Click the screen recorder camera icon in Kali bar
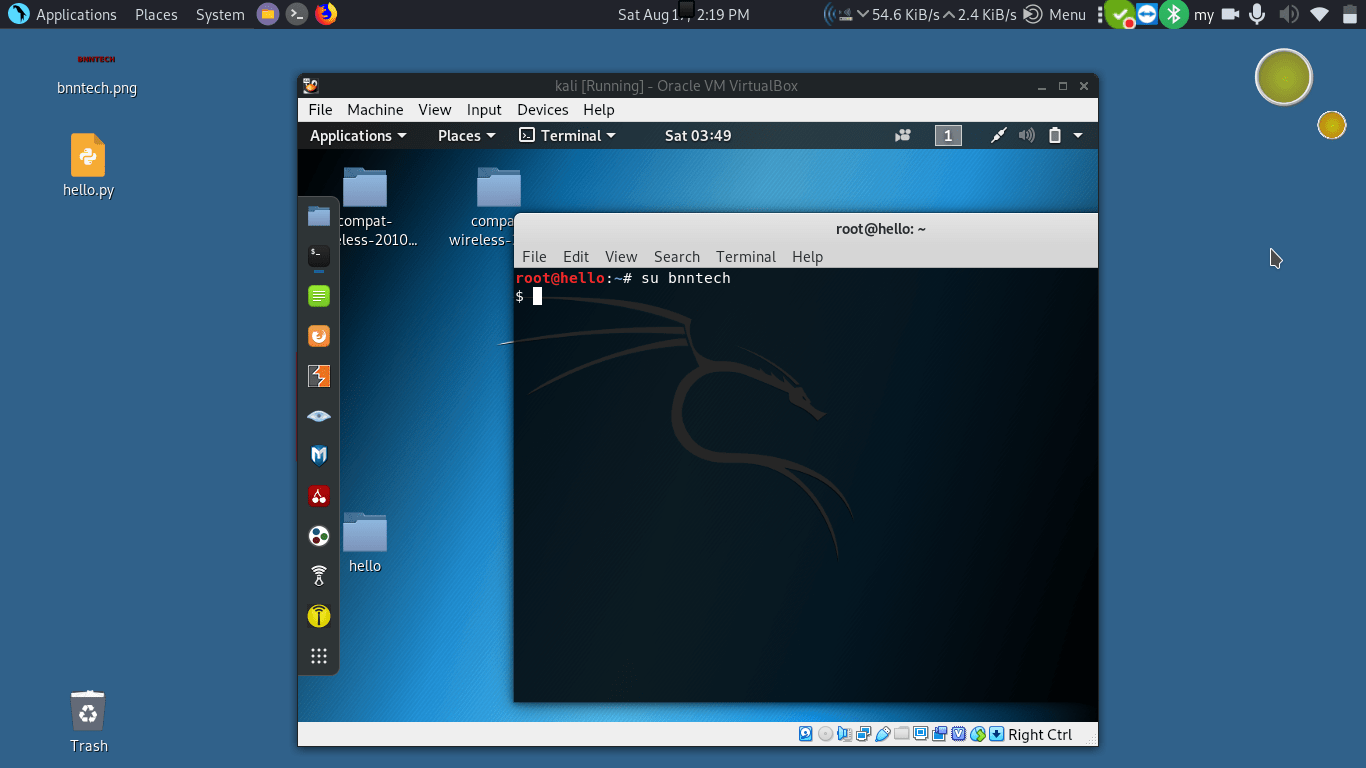The width and height of the screenshot is (1366, 768). pyautogui.click(x=903, y=136)
